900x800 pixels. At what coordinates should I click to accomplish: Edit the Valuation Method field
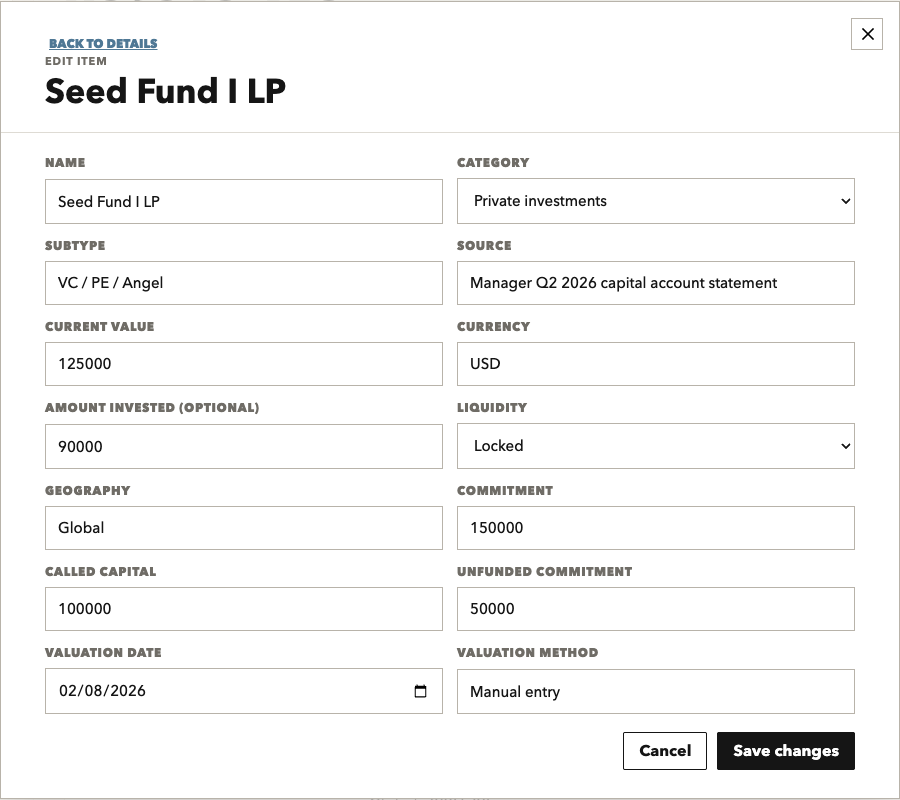(x=655, y=692)
